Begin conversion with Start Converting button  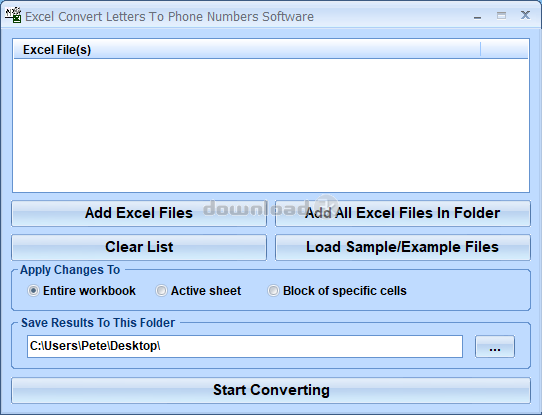coord(271,390)
